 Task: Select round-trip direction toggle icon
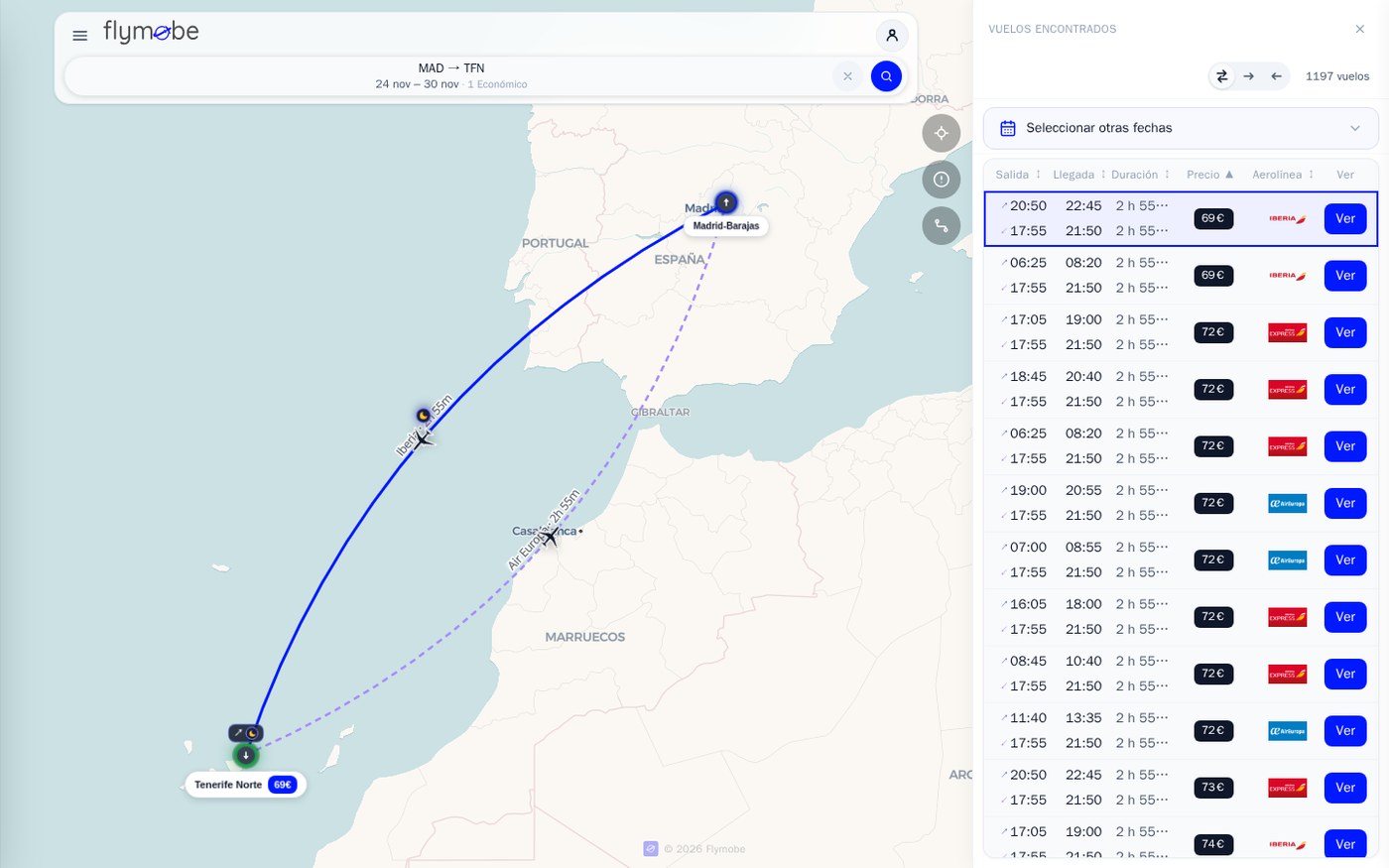coord(1221,76)
